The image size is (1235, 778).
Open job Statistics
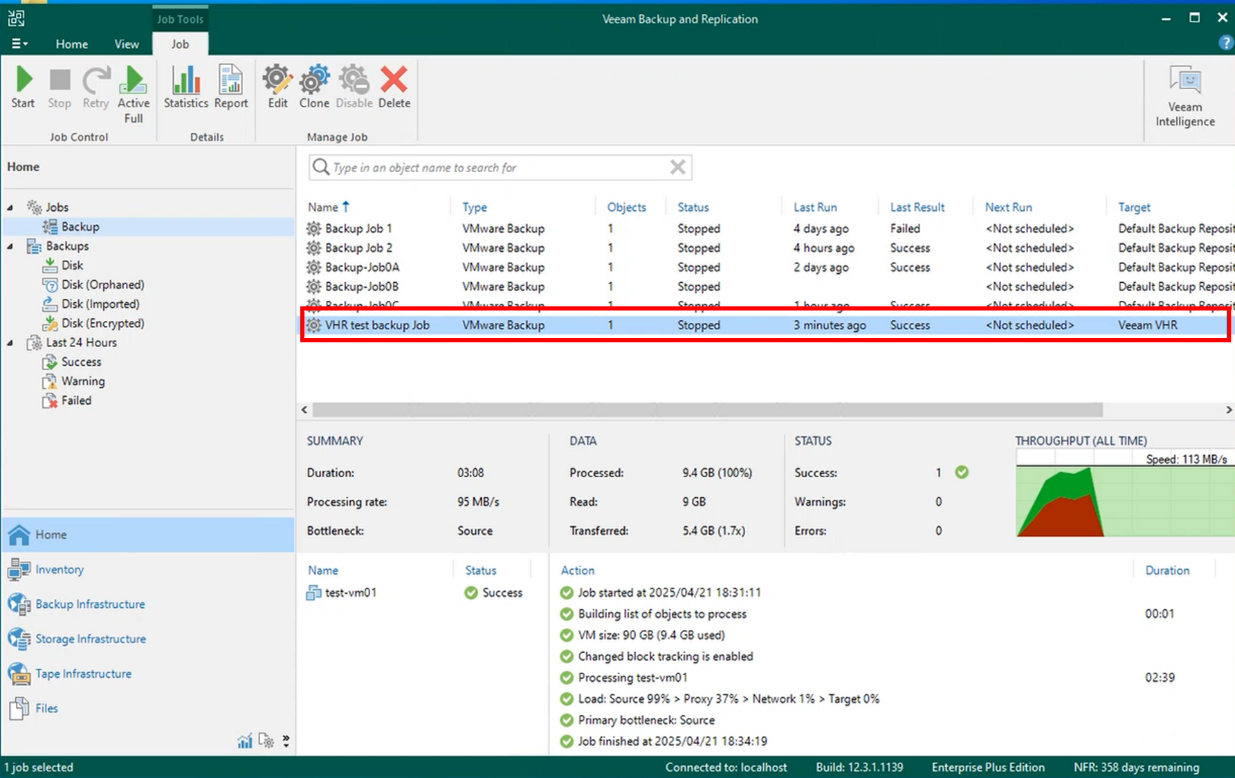(x=186, y=87)
